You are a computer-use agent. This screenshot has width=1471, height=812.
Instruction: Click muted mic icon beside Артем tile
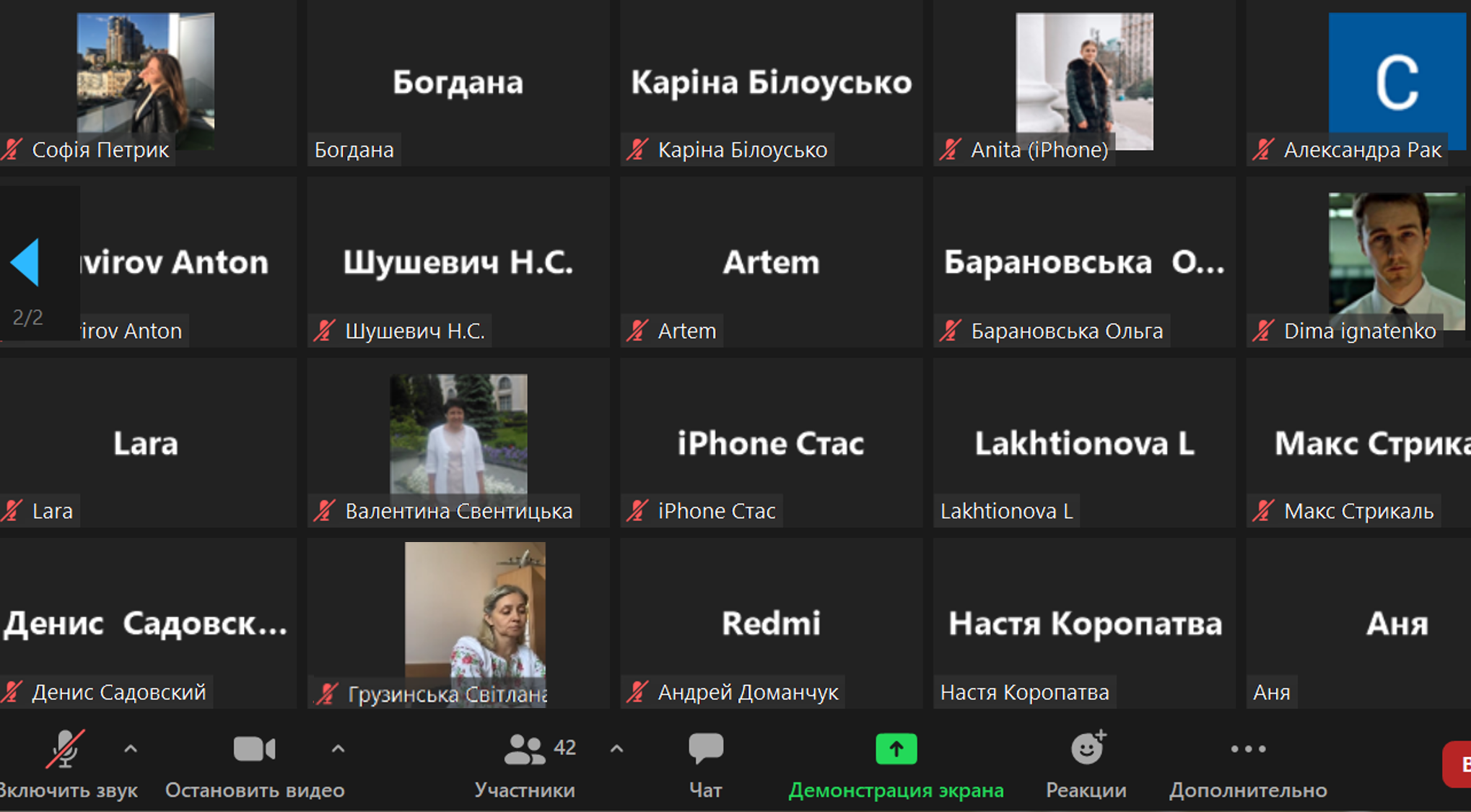pos(637,331)
